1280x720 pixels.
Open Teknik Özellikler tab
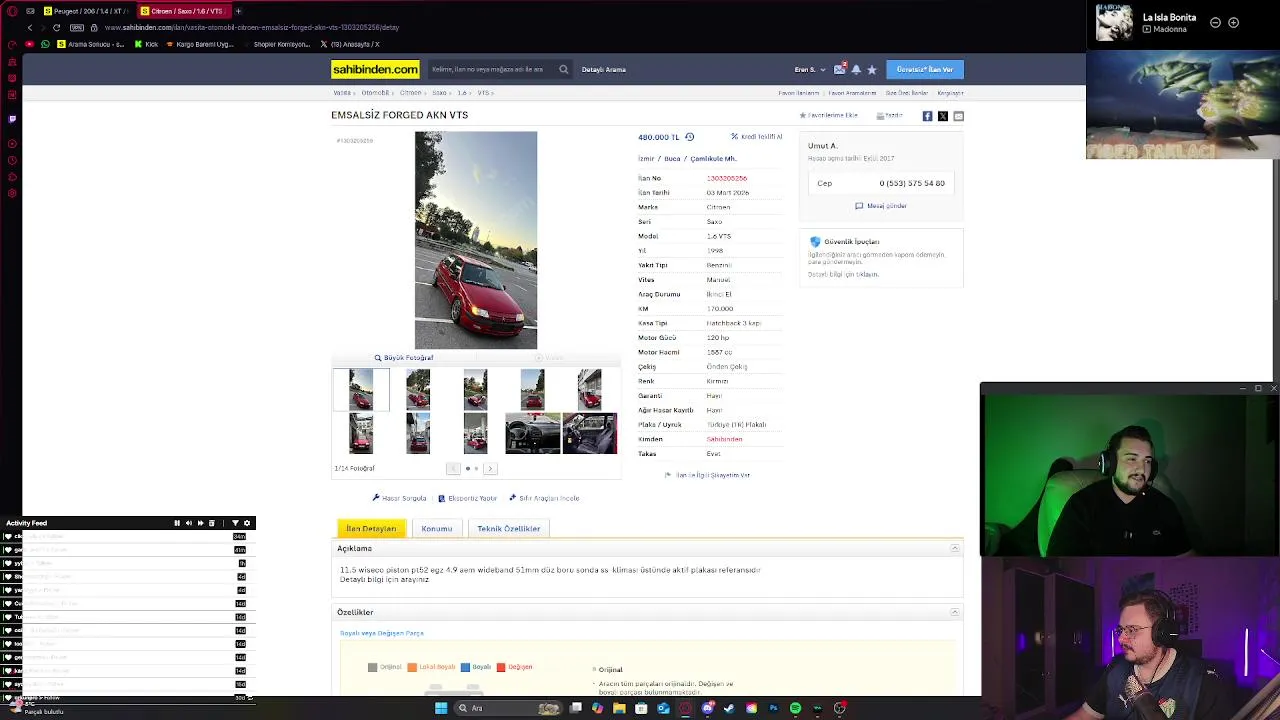pyautogui.click(x=508, y=528)
